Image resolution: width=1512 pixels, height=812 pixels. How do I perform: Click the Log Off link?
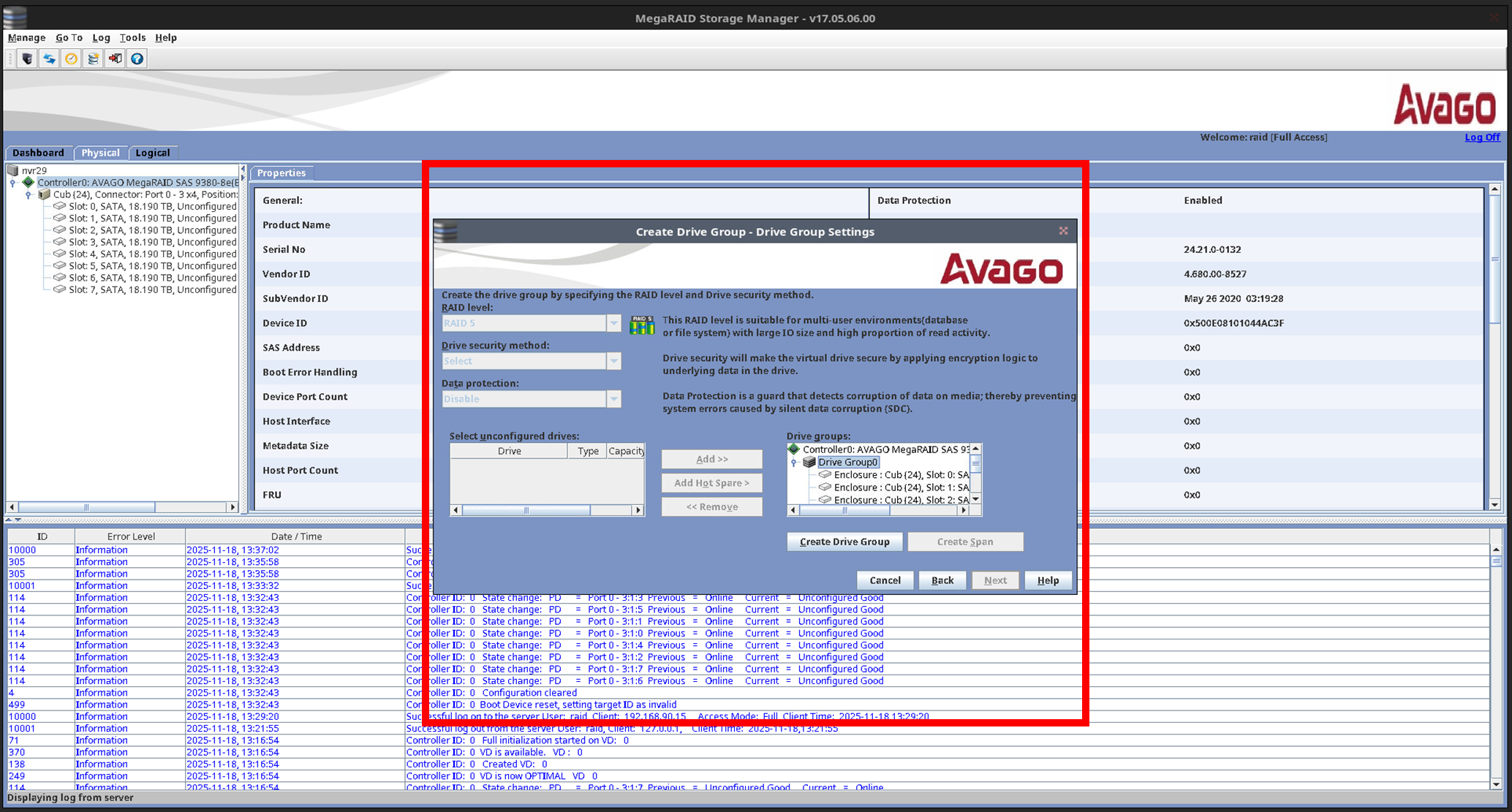1481,137
